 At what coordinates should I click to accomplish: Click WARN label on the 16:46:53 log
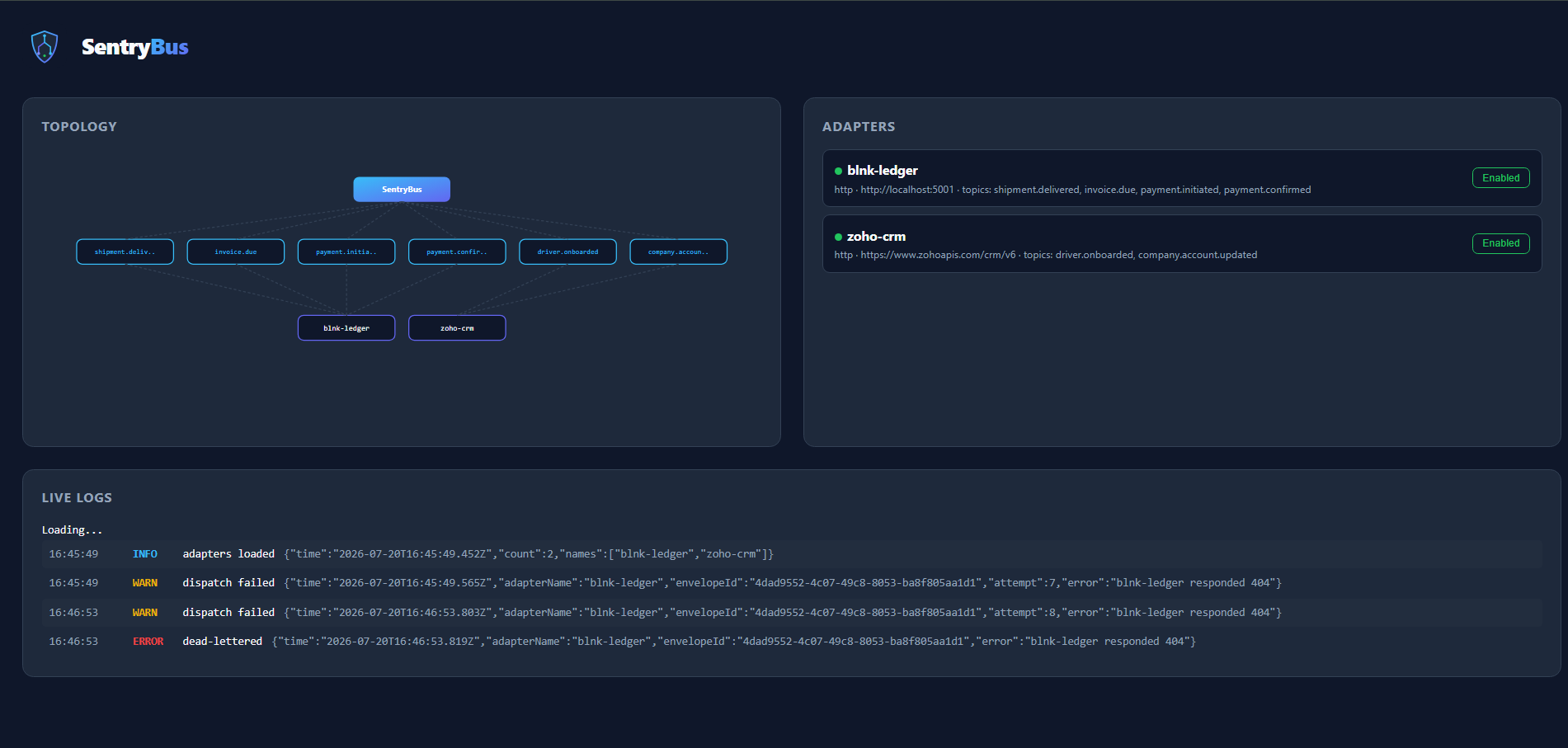click(x=145, y=613)
